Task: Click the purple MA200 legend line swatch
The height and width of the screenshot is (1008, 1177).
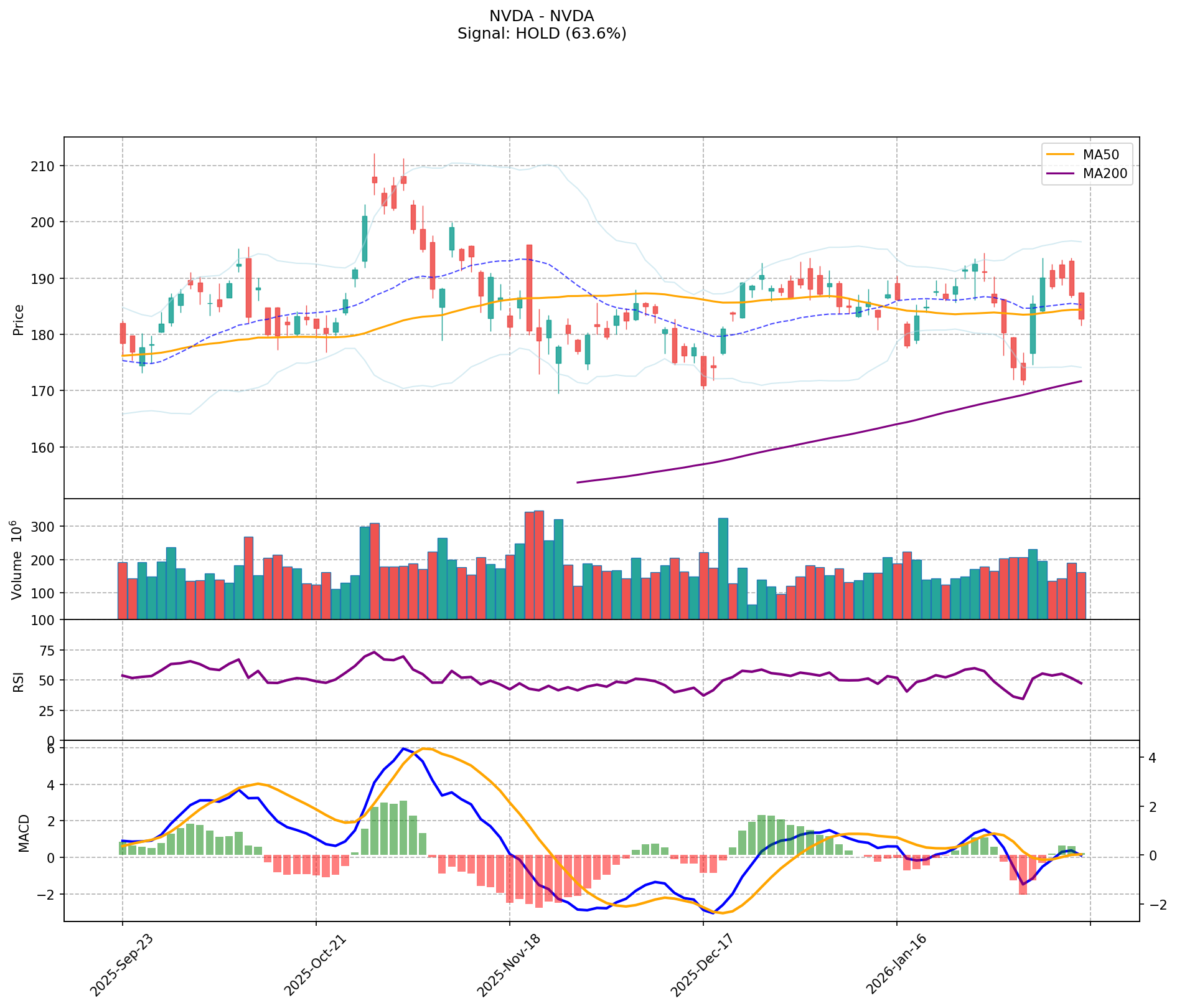Action: (x=1061, y=174)
